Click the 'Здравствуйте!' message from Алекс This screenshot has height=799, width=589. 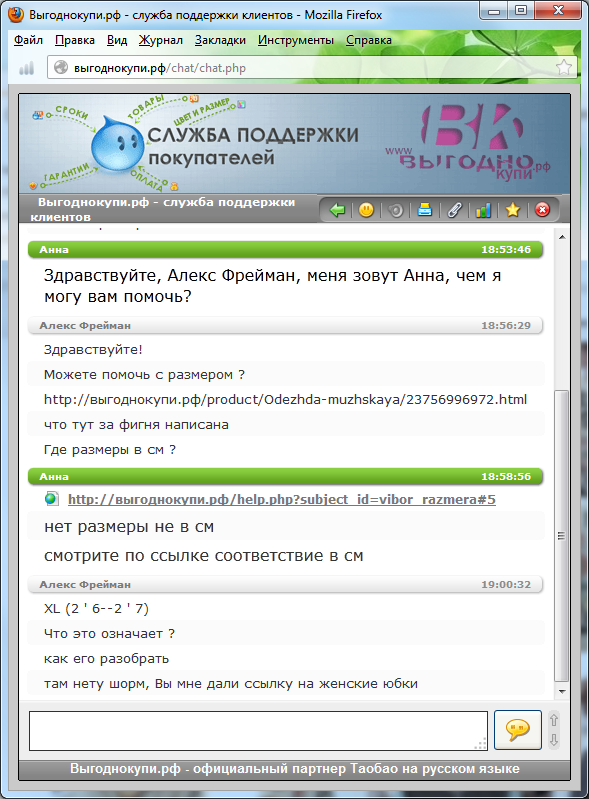coord(93,350)
